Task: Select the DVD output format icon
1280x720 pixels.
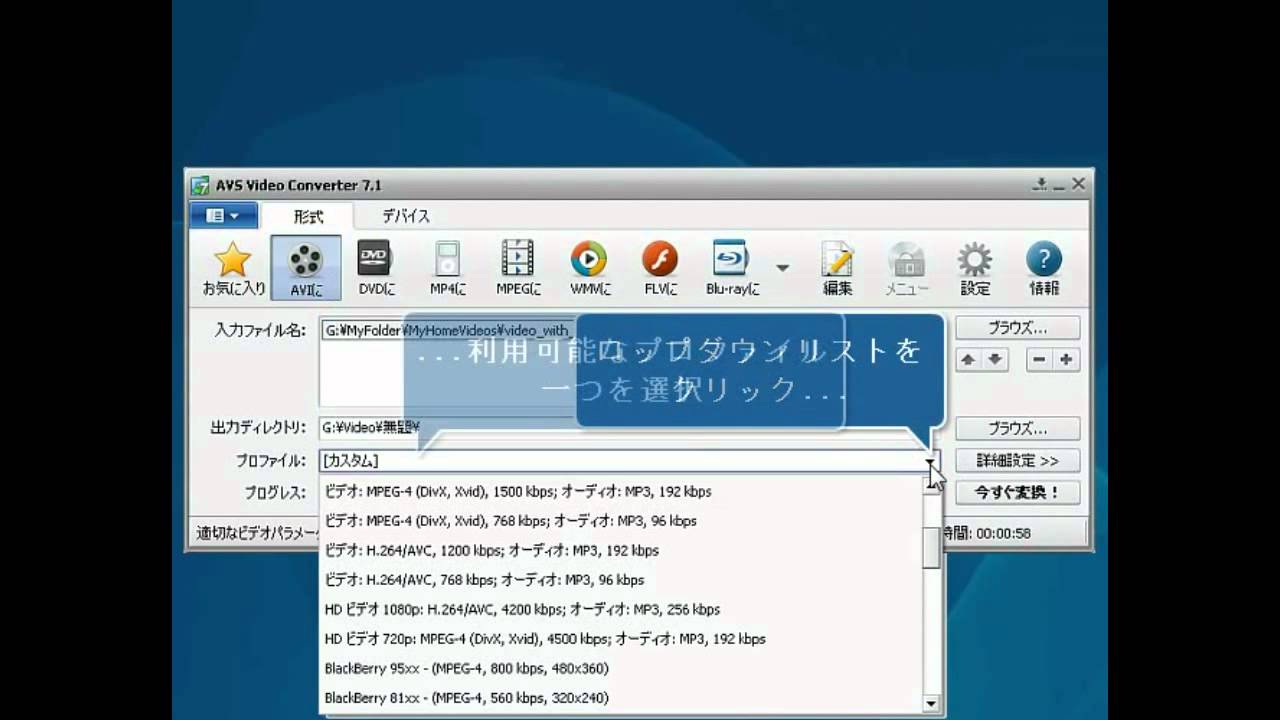Action: click(376, 268)
